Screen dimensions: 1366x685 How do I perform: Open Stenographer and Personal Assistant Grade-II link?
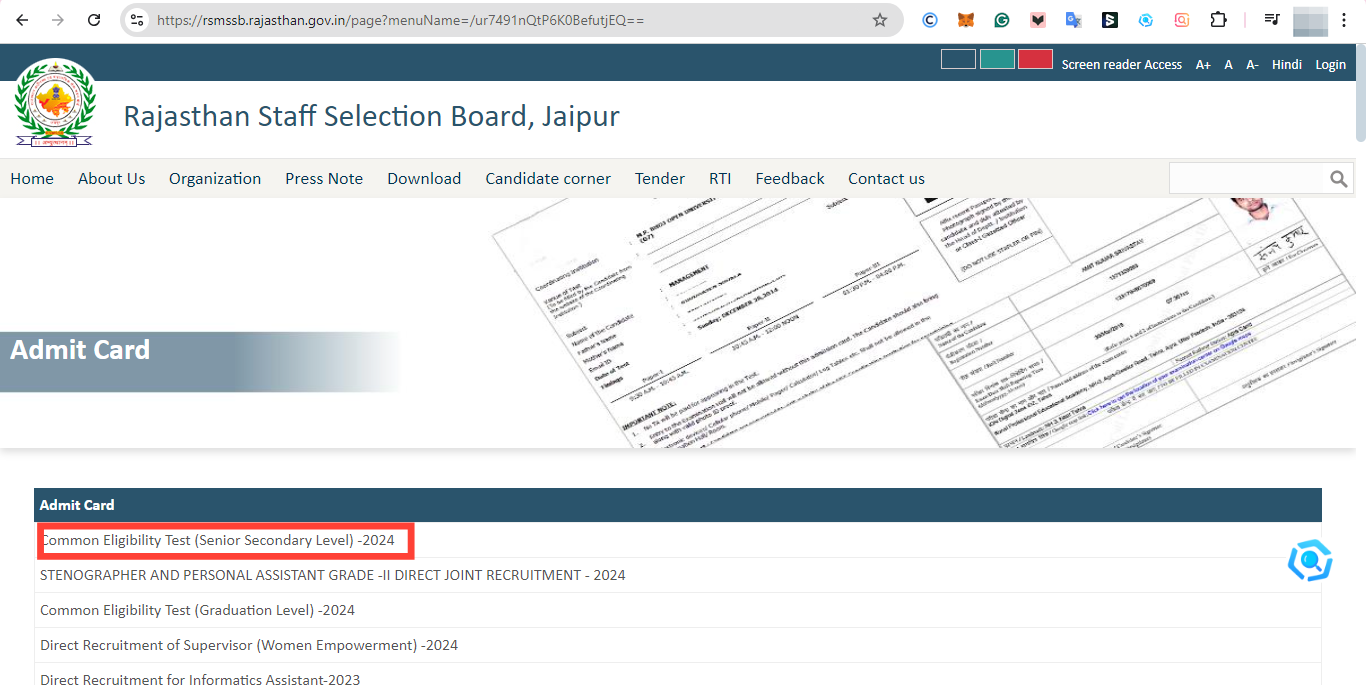point(333,575)
